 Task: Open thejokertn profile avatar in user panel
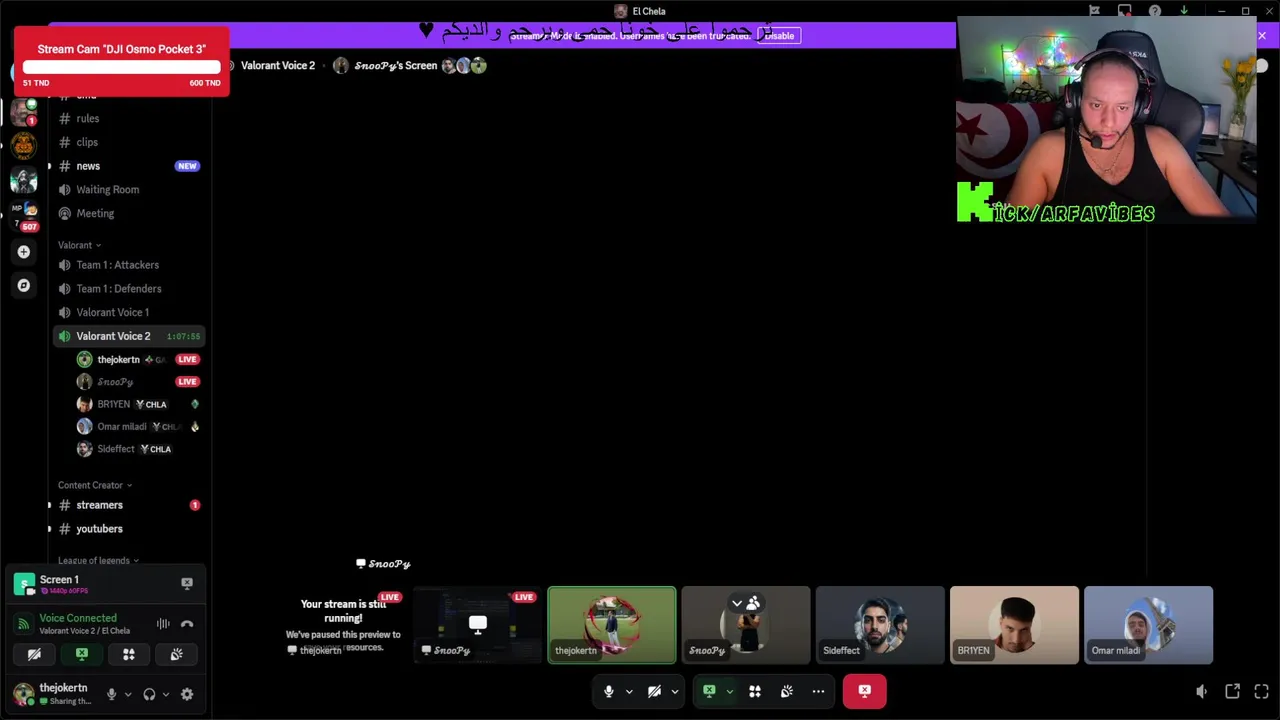point(23,694)
